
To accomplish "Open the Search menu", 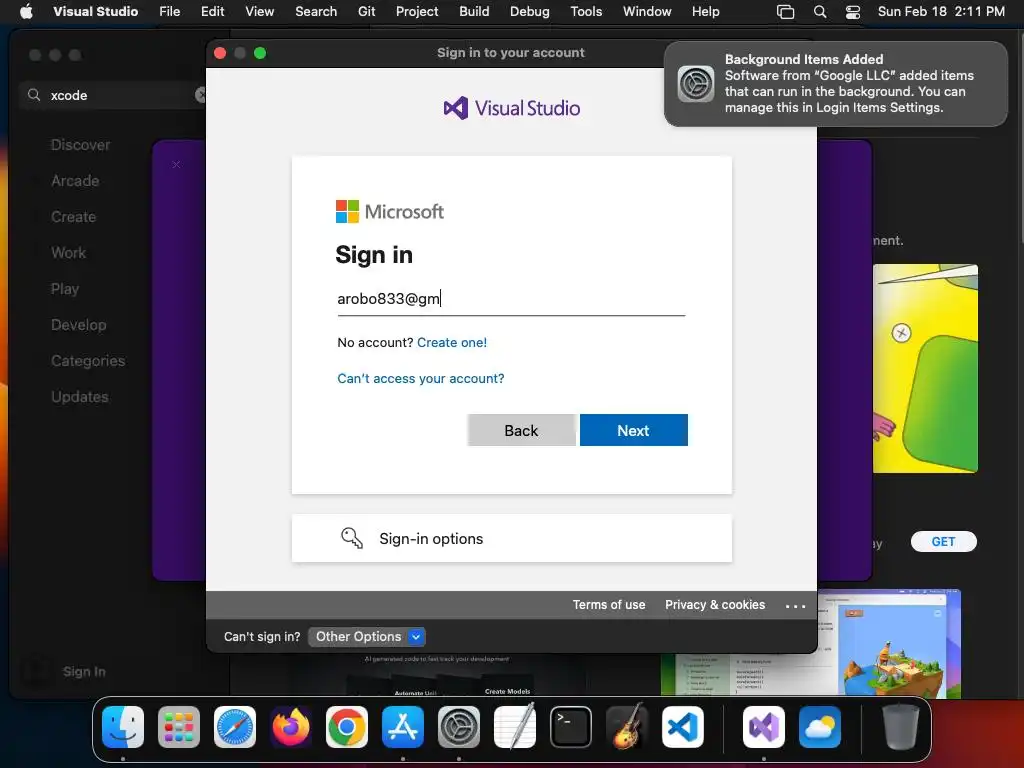I will 316,11.
